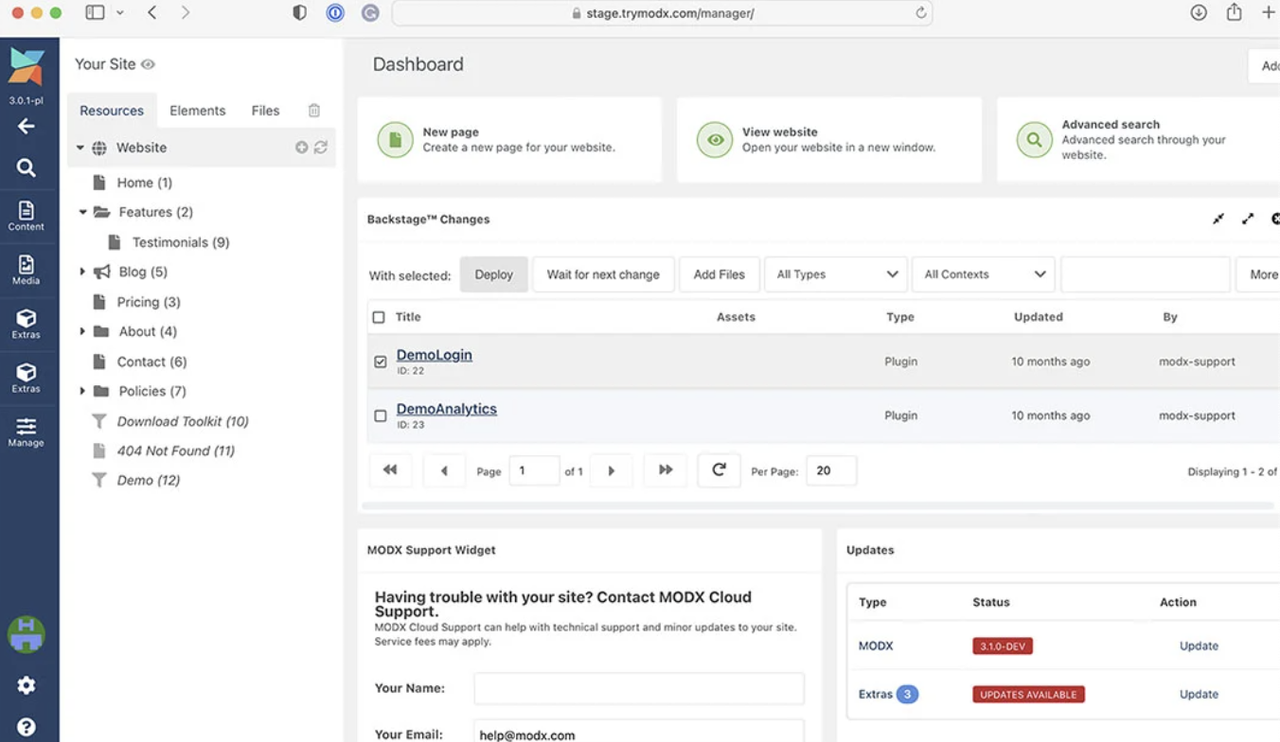Open the DemoAnalytics plugin link

tap(446, 409)
